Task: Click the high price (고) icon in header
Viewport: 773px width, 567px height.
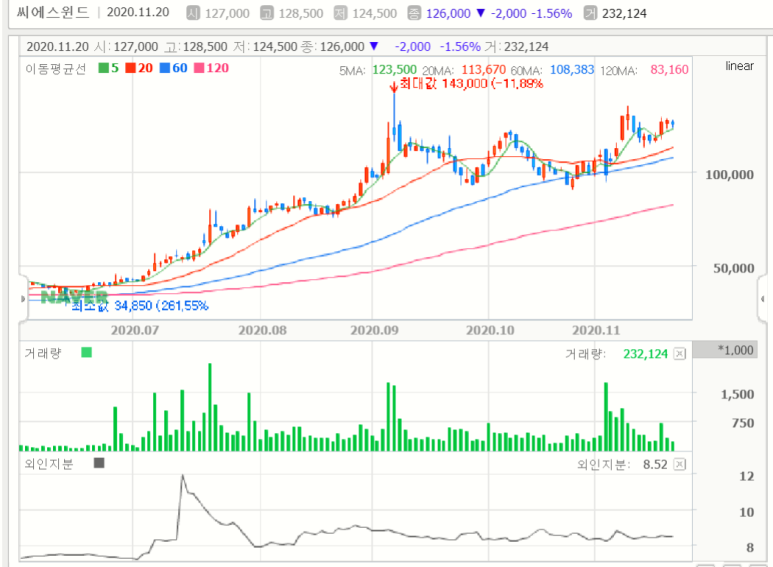Action: click(x=267, y=13)
